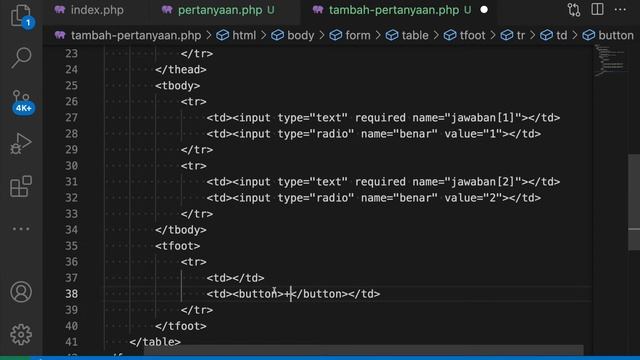Open the Extensions view
640x360 pixels.
(21, 187)
